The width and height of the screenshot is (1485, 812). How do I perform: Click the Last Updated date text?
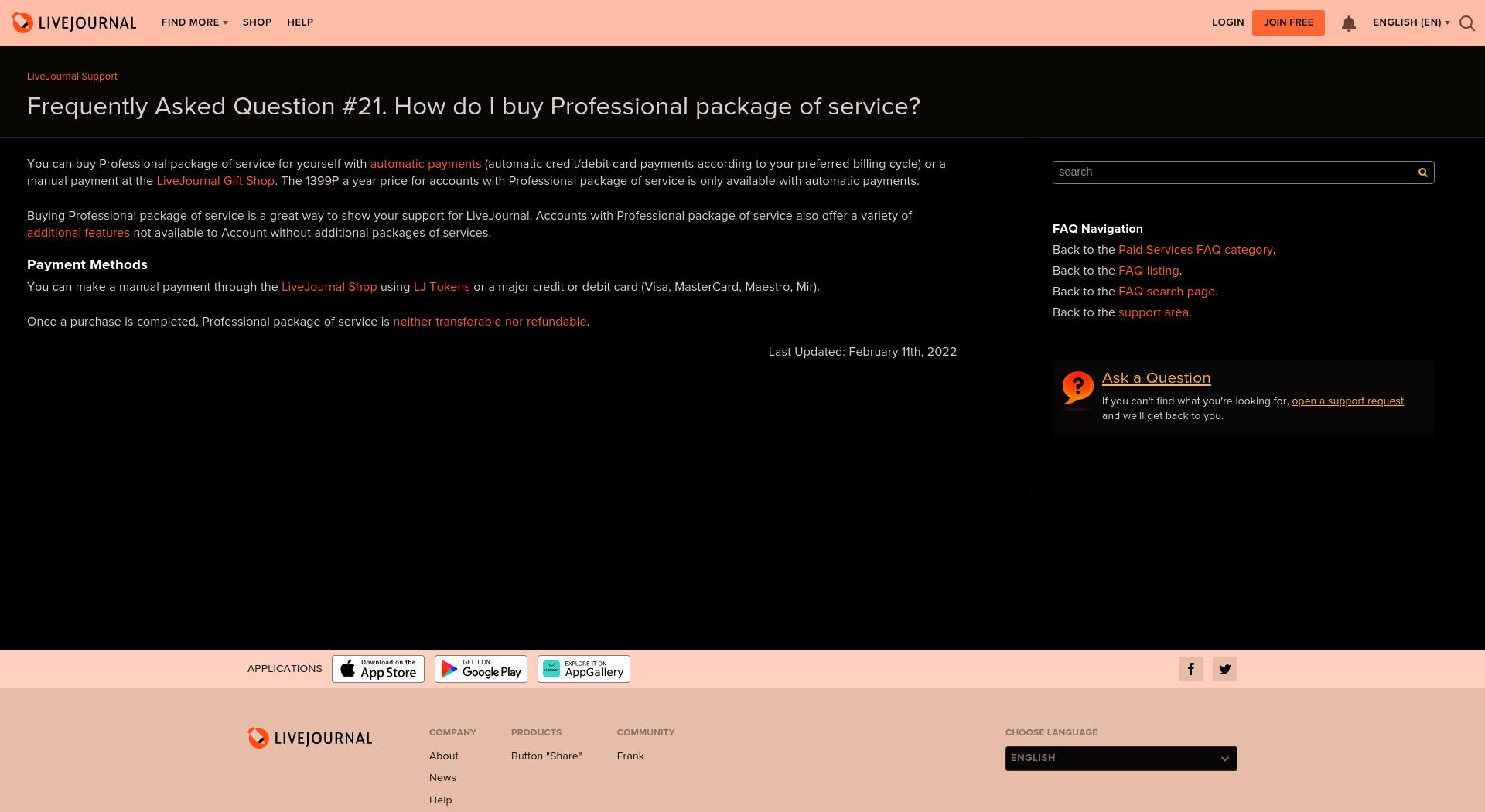coord(862,352)
